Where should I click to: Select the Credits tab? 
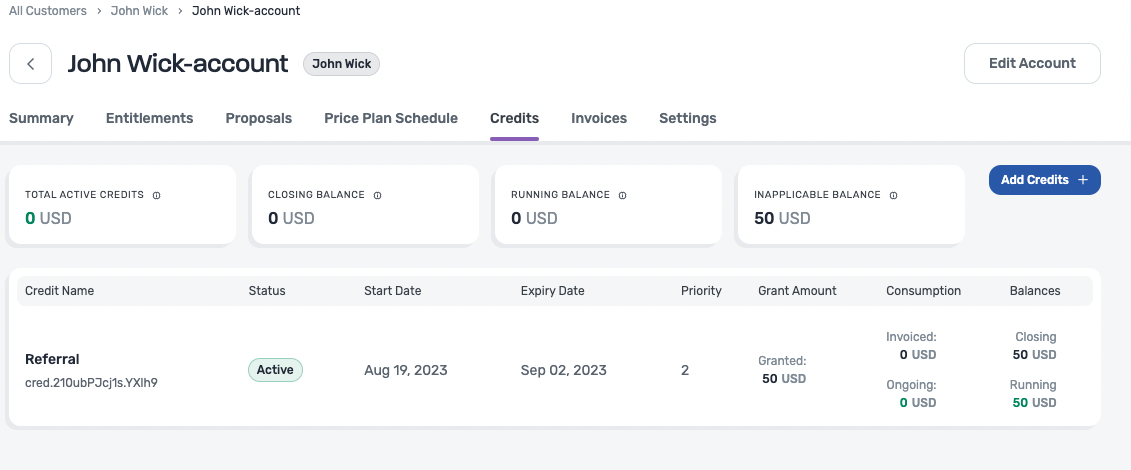[x=514, y=118]
